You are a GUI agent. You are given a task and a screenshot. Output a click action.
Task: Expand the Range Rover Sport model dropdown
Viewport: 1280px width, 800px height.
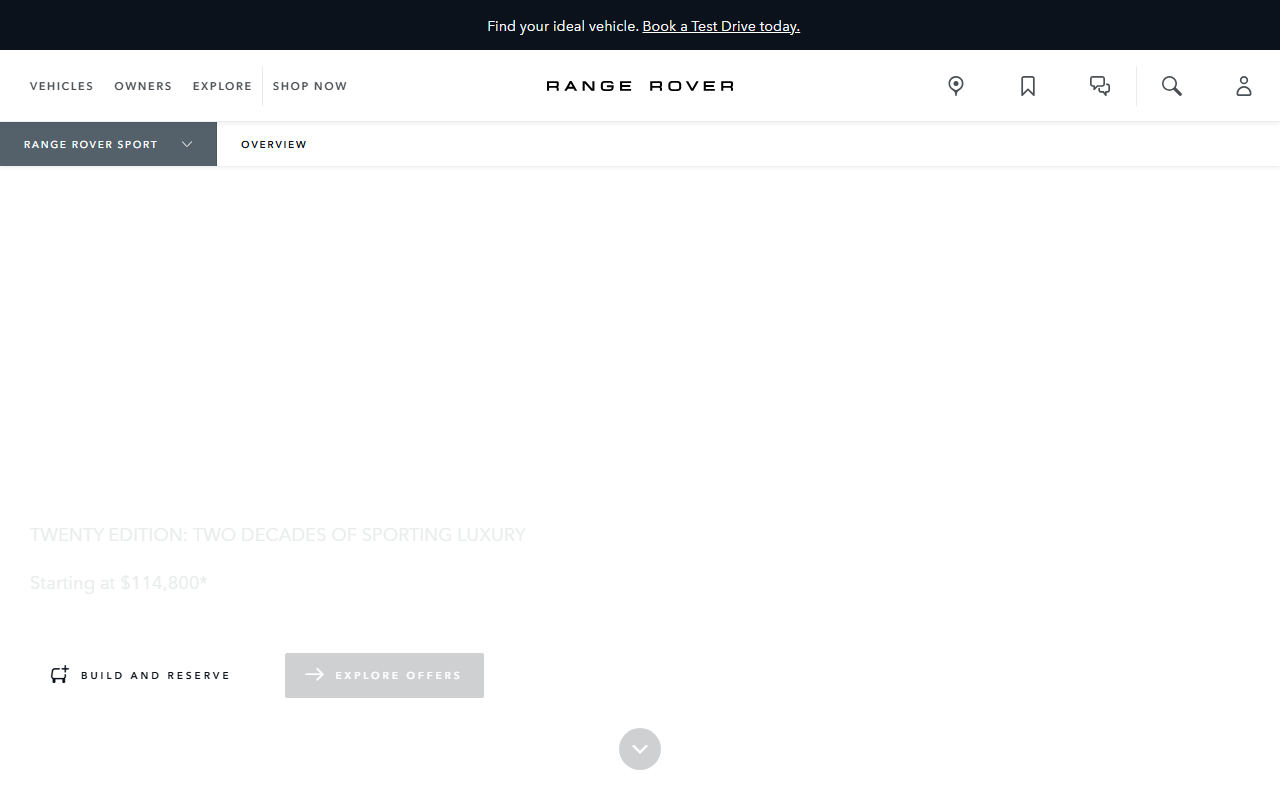coord(108,144)
